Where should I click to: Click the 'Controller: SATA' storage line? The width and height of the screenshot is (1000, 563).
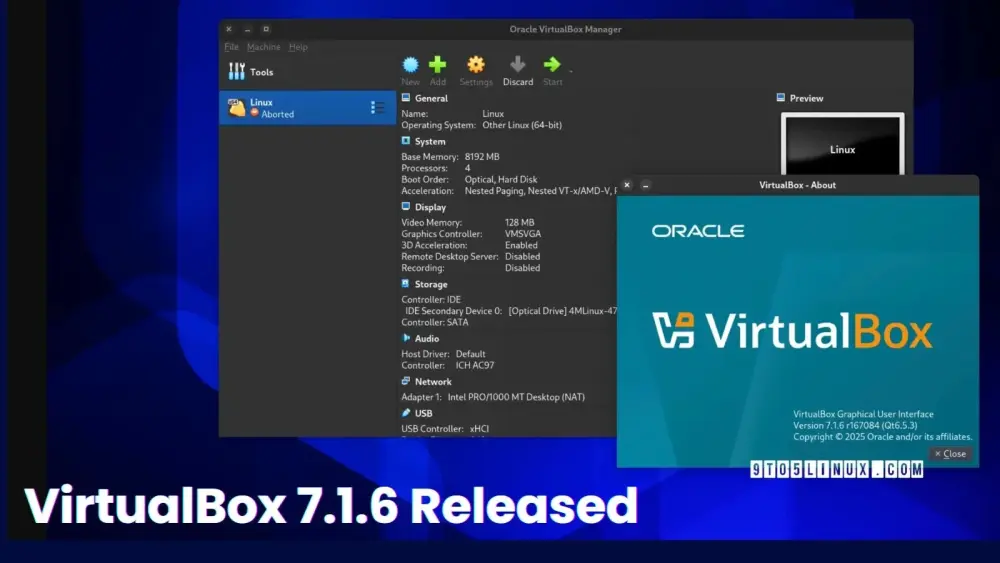[x=434, y=322]
